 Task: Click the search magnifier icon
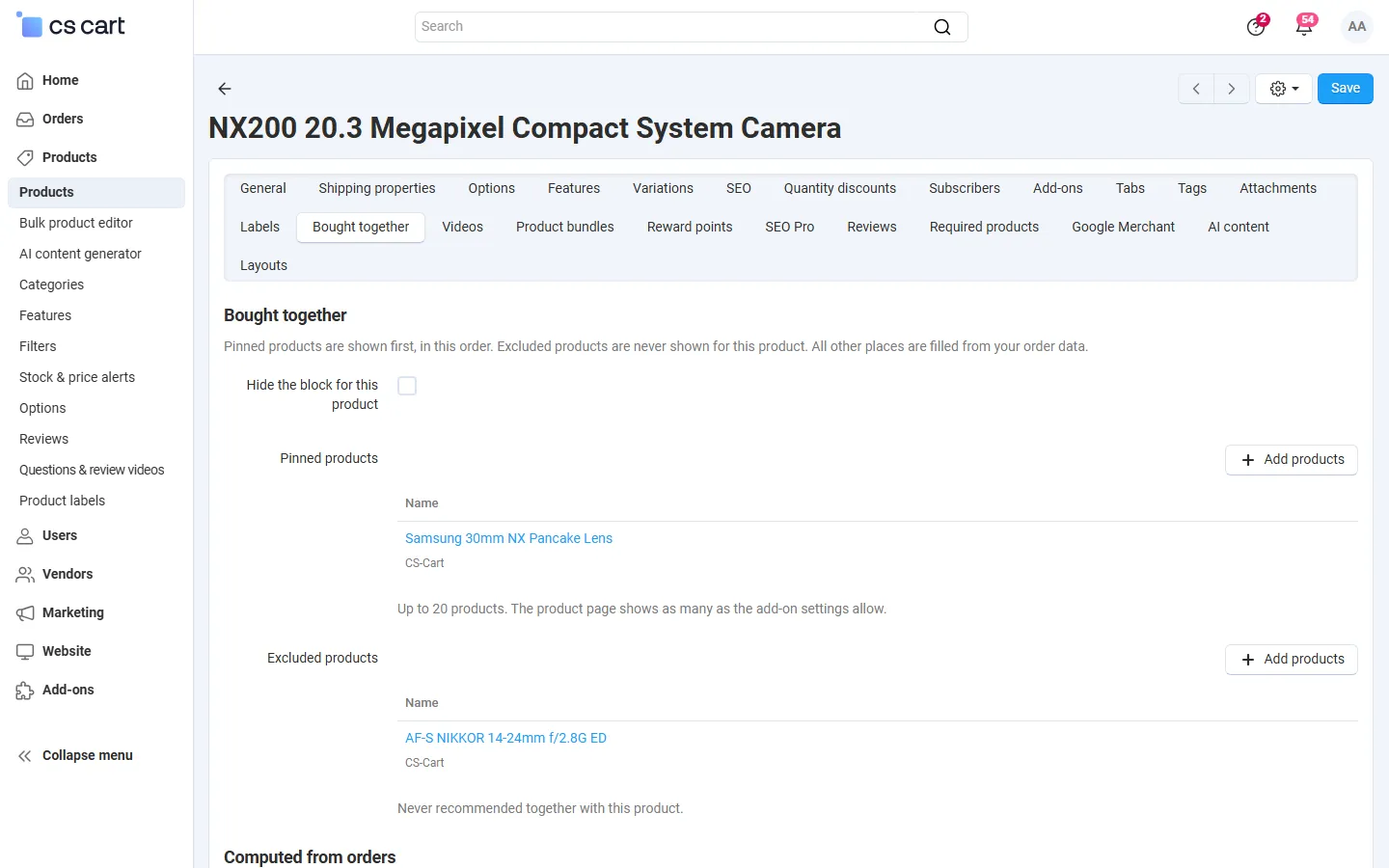(x=942, y=27)
